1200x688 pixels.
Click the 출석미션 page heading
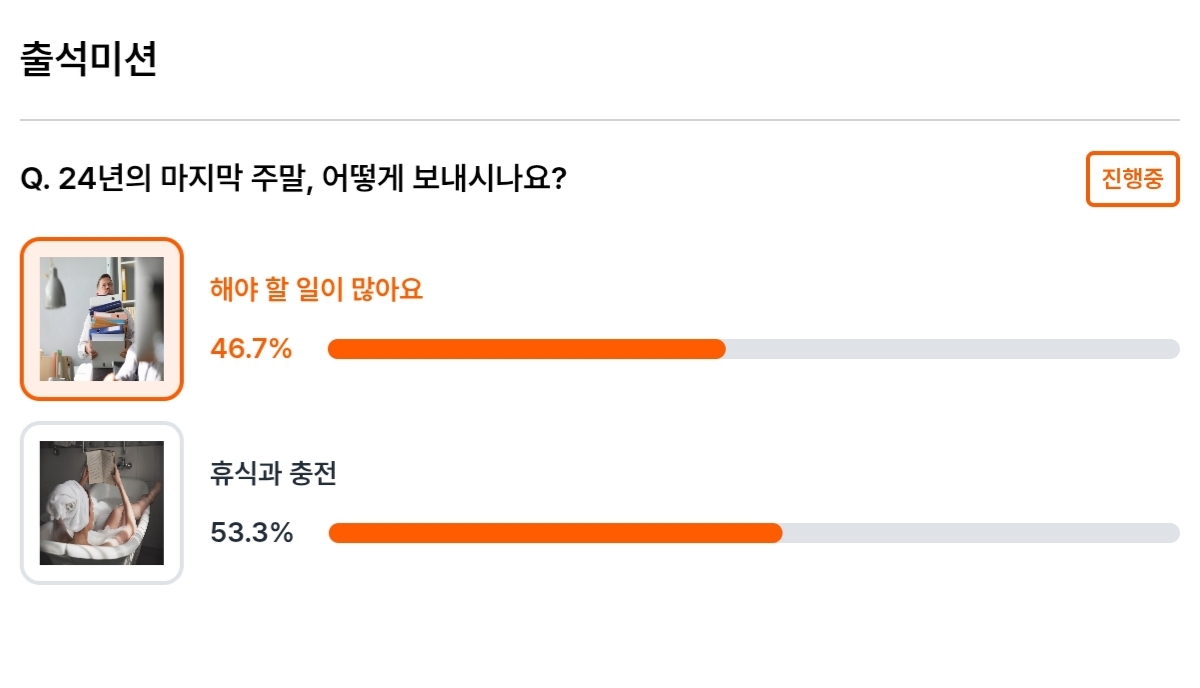(x=89, y=60)
